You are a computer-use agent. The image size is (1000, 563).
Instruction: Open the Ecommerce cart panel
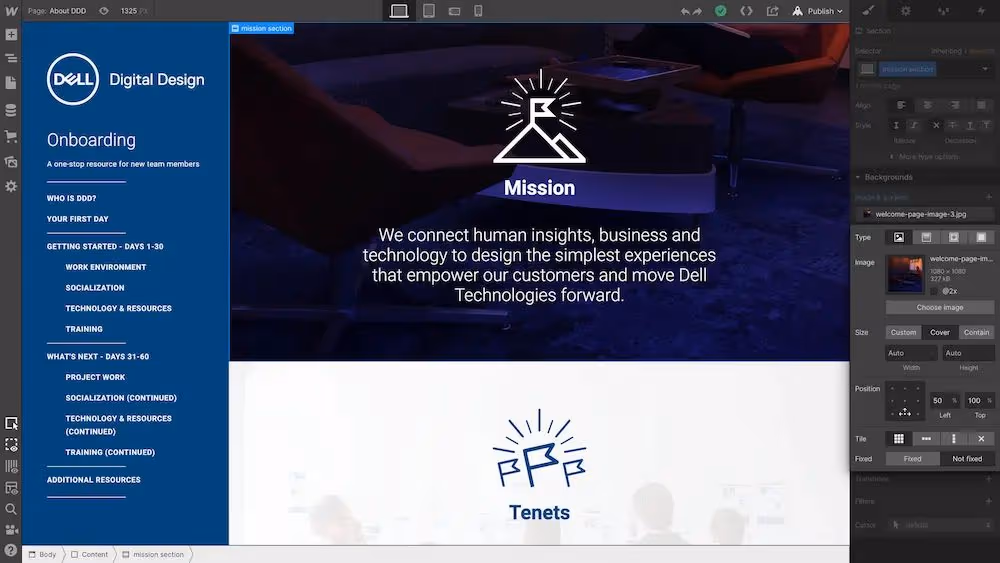pos(11,136)
